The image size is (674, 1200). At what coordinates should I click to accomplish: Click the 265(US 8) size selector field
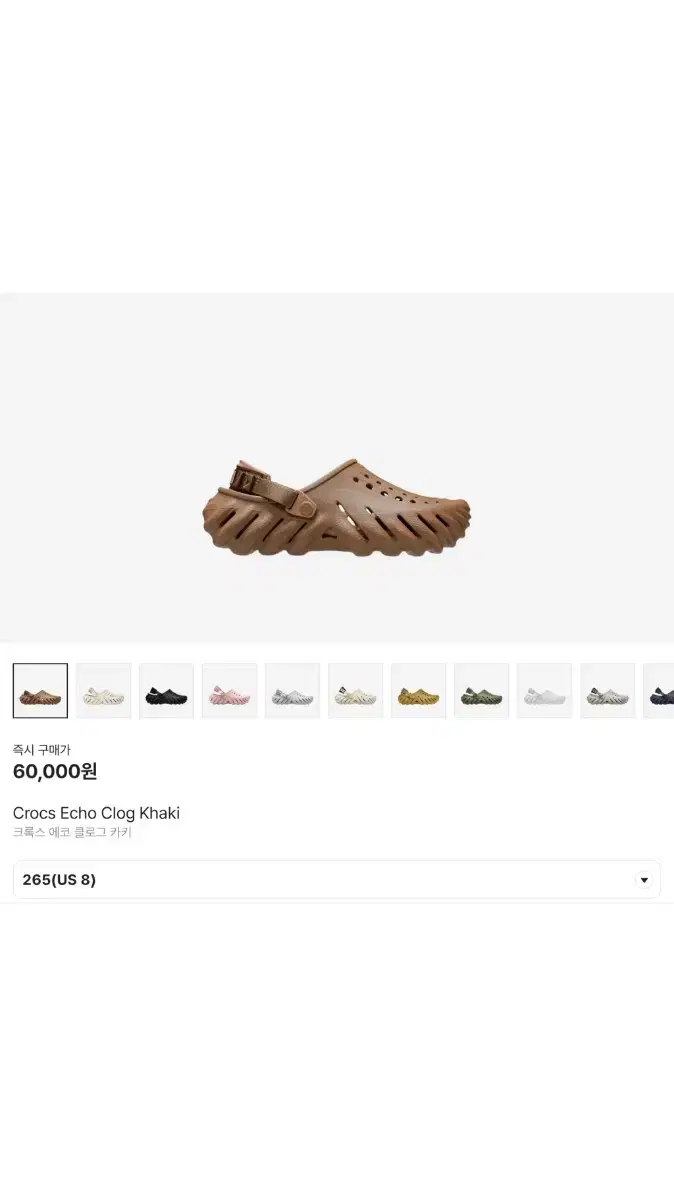point(337,880)
